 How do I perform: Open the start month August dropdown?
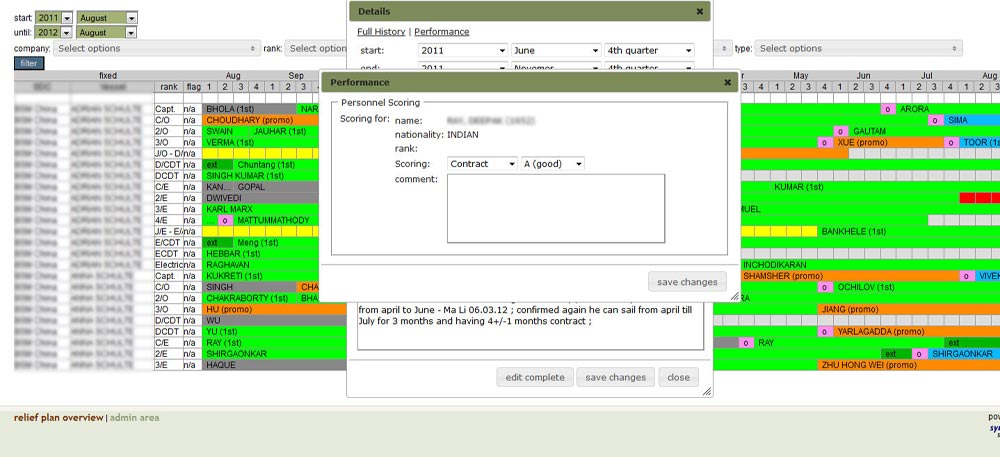coord(107,18)
